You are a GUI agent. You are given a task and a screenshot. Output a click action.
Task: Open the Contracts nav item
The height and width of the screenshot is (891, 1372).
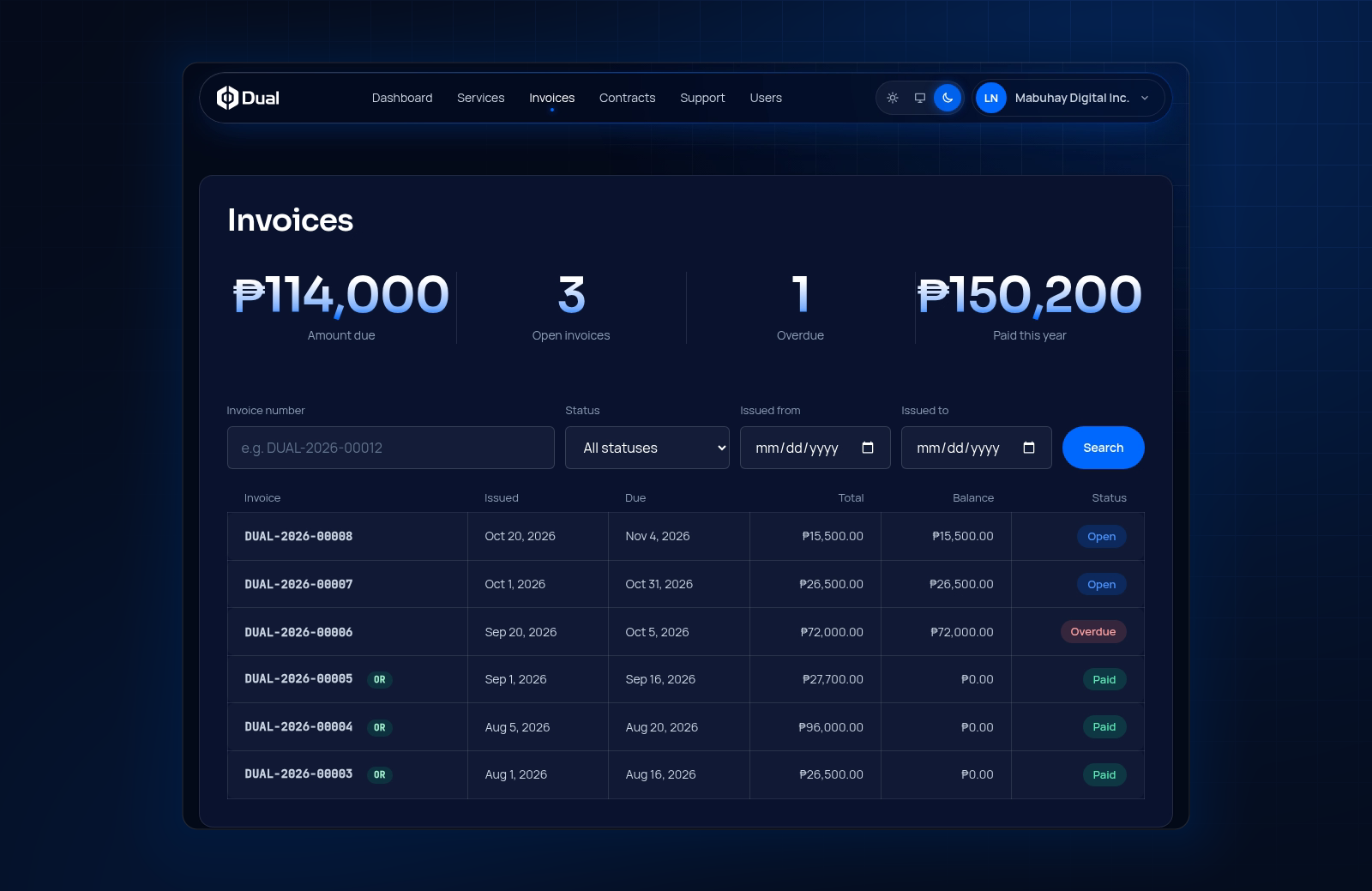point(628,98)
